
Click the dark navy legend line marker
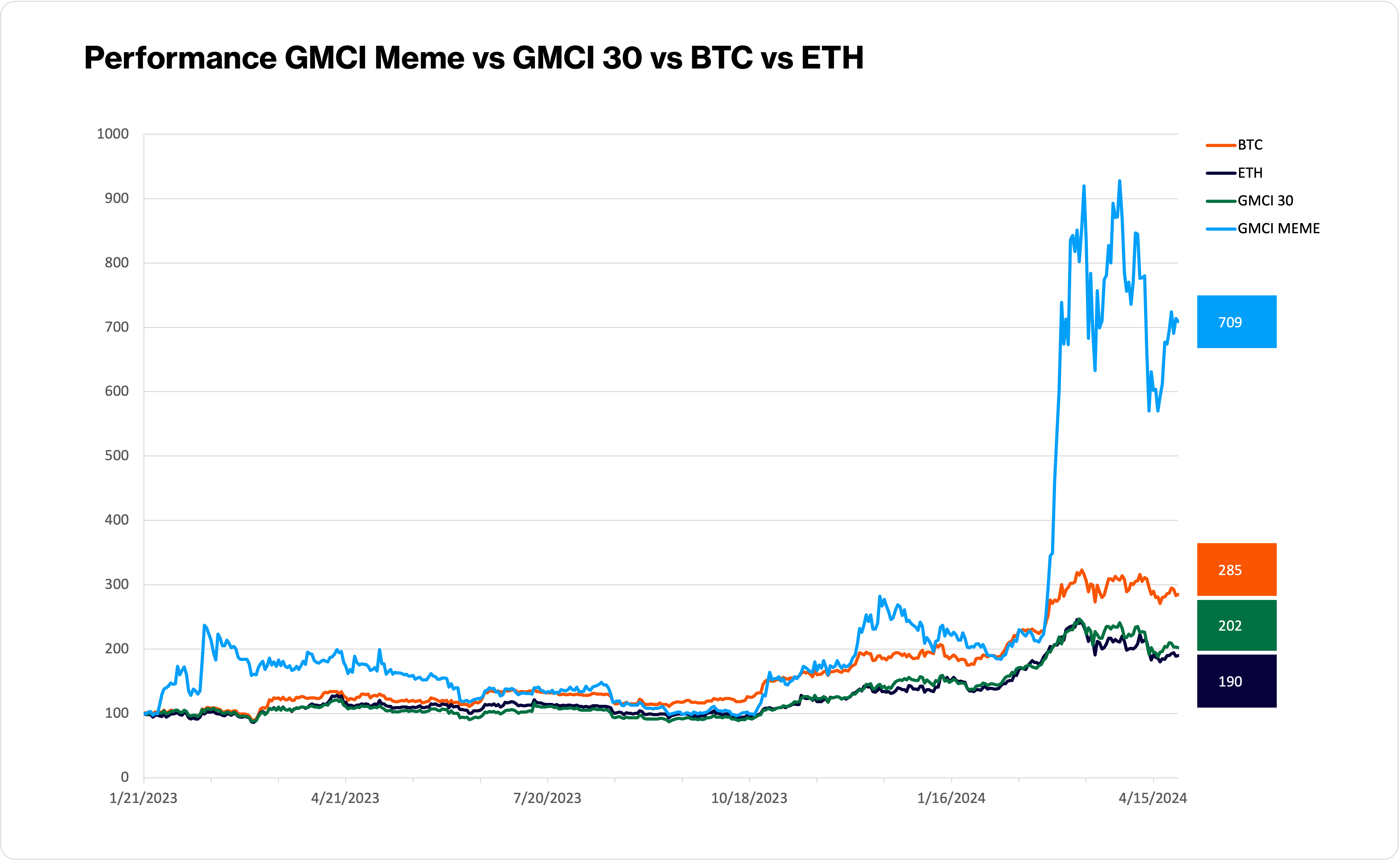click(x=1221, y=173)
